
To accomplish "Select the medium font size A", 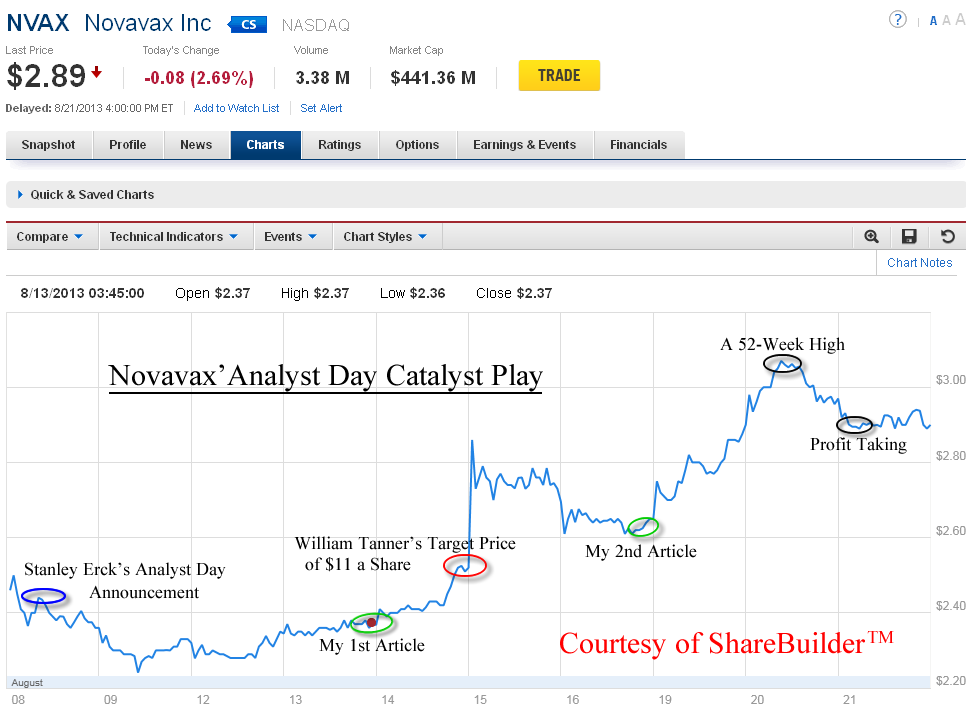I will [x=946, y=20].
